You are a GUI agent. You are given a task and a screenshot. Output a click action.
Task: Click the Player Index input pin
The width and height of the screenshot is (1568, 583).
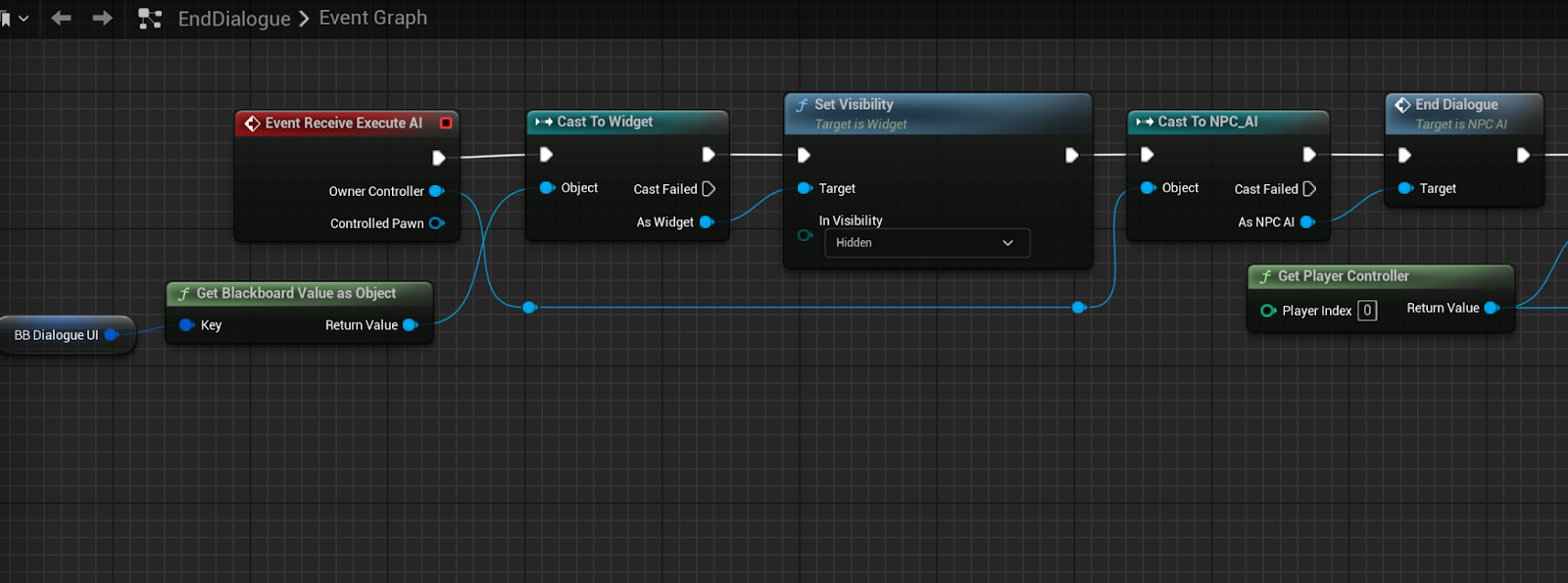coord(1268,311)
